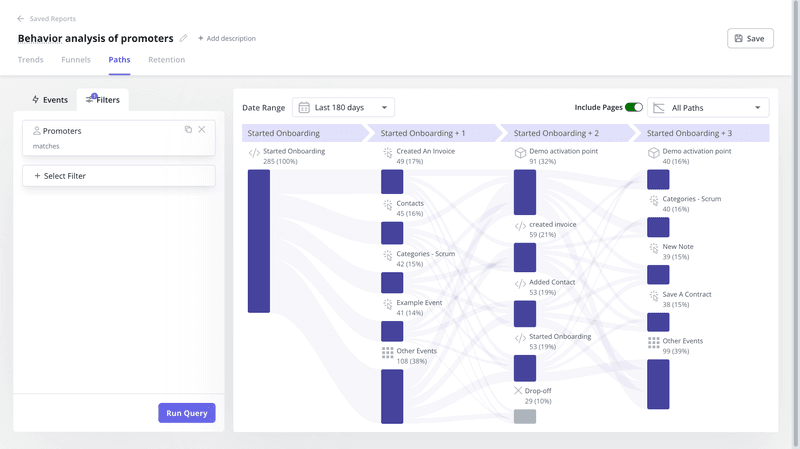This screenshot has height=449, width=800.
Task: Remove the Promoters filter with X icon
Action: (202, 130)
